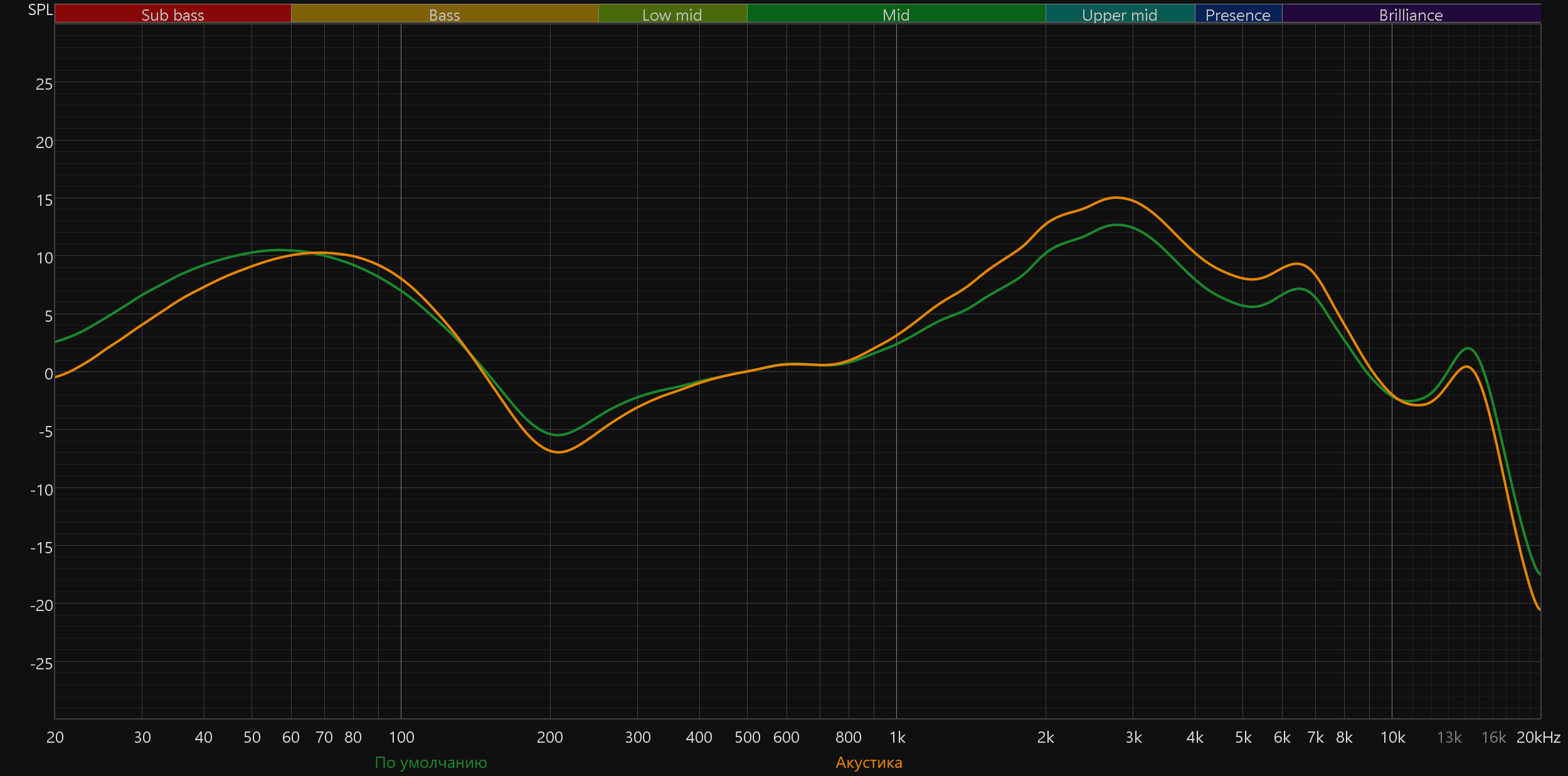Image resolution: width=1568 pixels, height=776 pixels.
Task: Click the 0 dB level label
Action: click(48, 374)
